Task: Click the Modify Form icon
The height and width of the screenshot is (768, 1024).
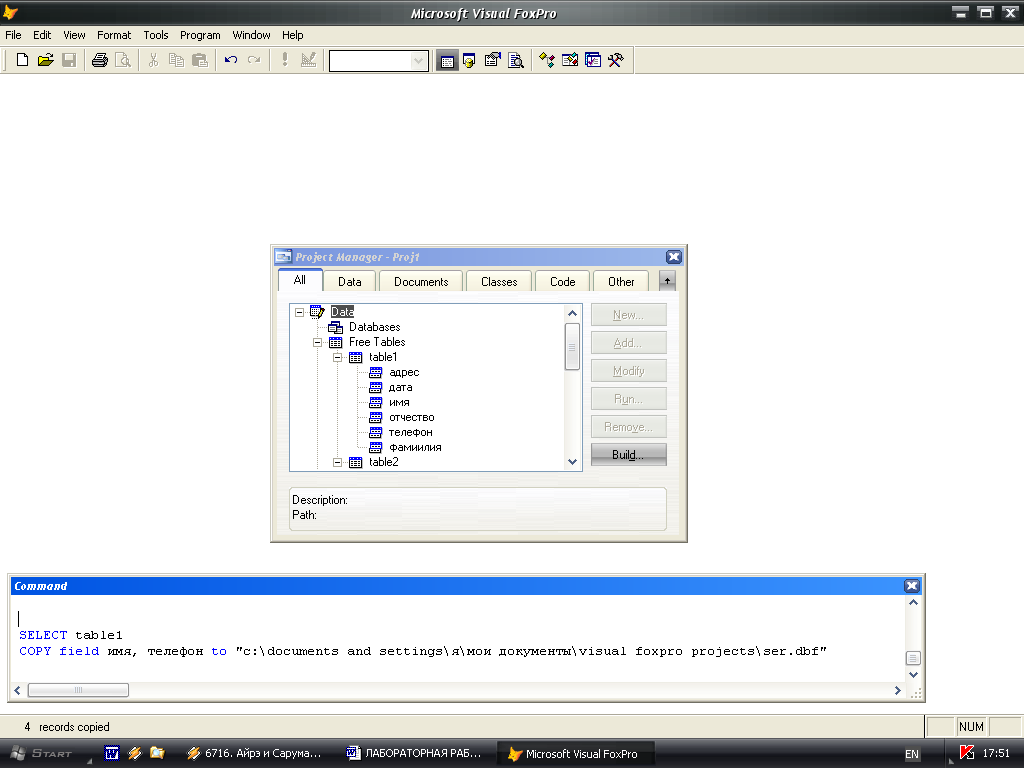Action: point(308,60)
